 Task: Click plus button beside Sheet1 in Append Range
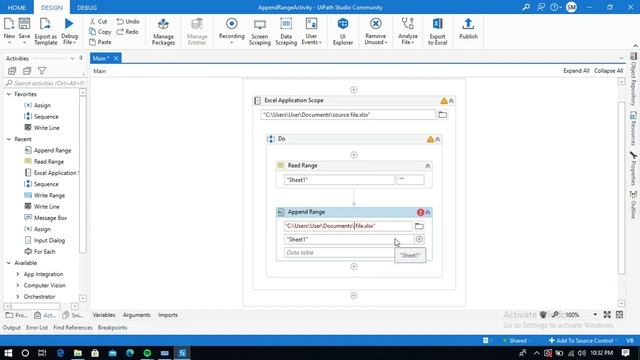tap(419, 239)
